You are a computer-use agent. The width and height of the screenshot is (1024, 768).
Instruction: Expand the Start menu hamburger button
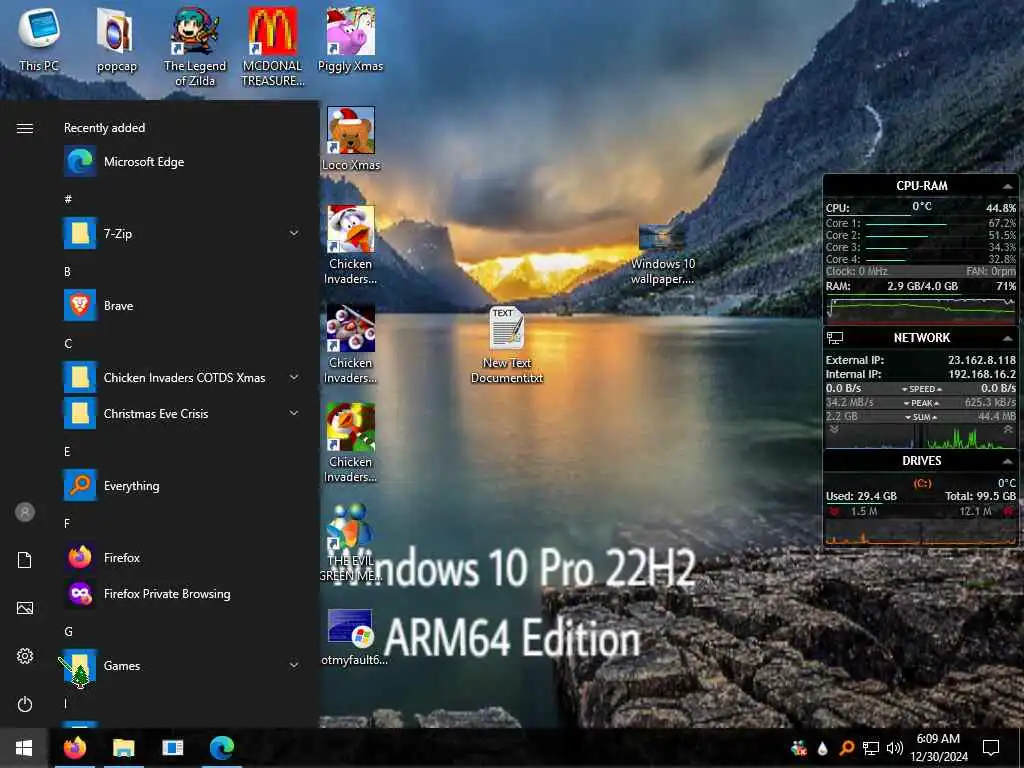(25, 128)
